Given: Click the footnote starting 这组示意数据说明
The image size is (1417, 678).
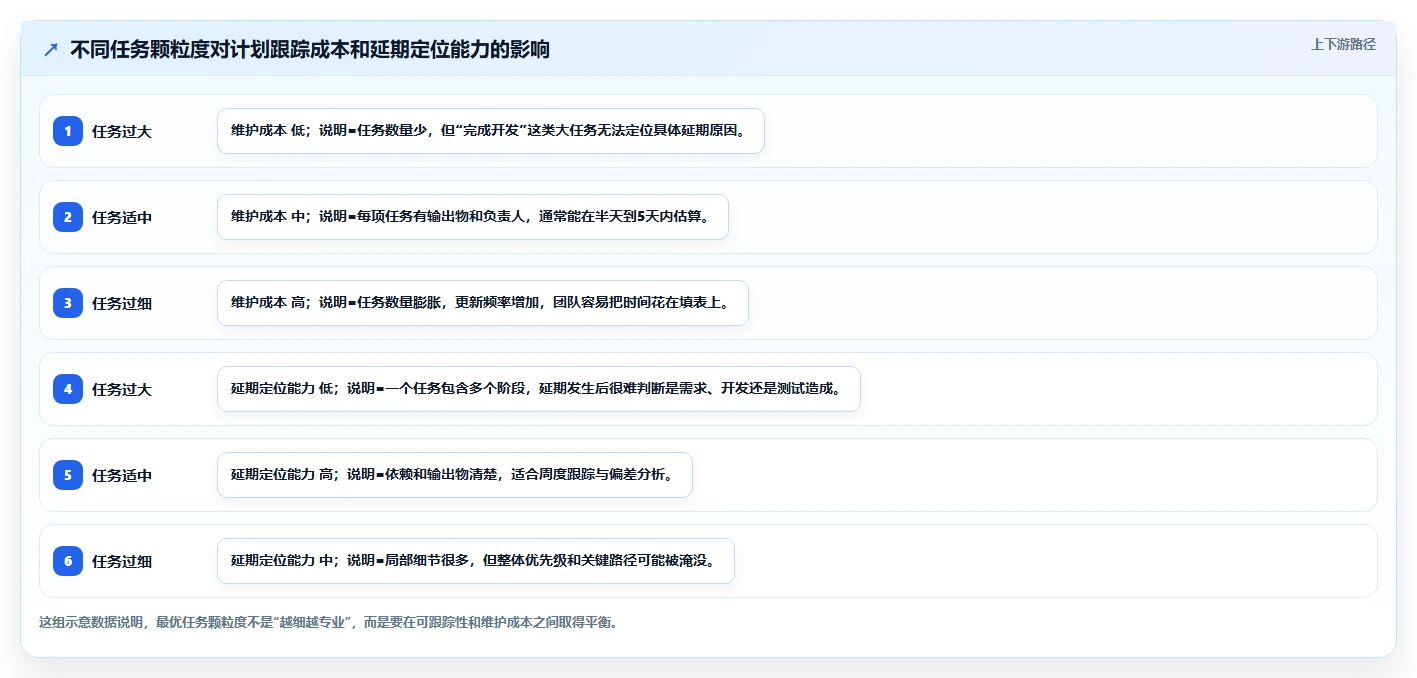Looking at the screenshot, I should click(x=329, y=622).
